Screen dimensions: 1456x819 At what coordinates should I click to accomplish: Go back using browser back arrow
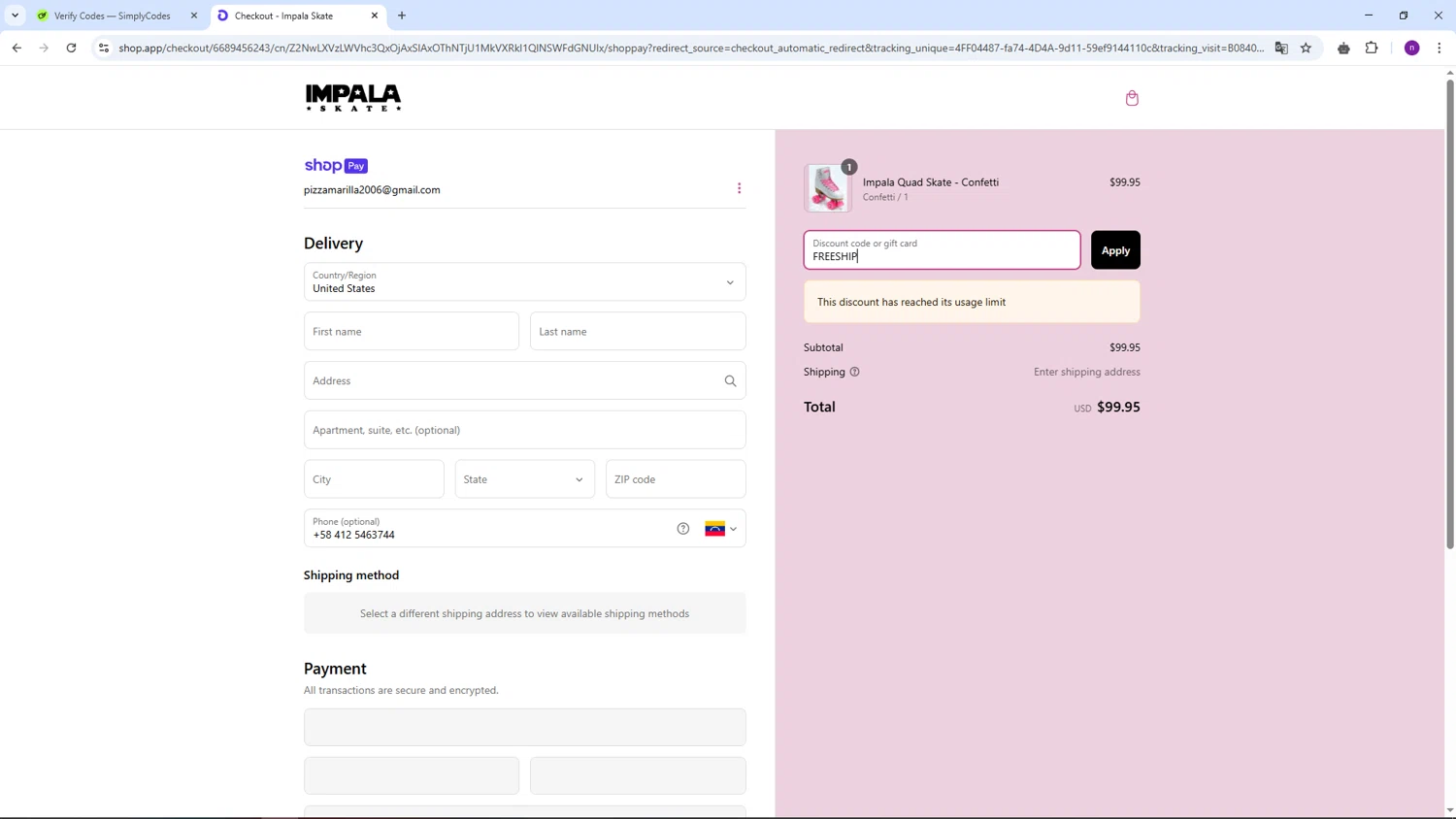[17, 48]
